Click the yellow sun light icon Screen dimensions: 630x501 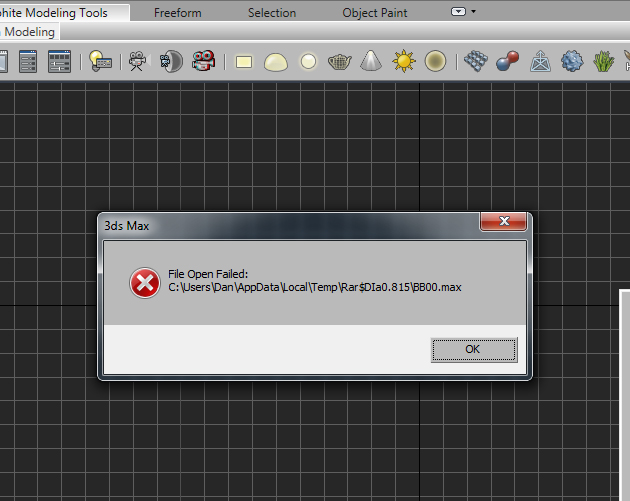(x=404, y=62)
